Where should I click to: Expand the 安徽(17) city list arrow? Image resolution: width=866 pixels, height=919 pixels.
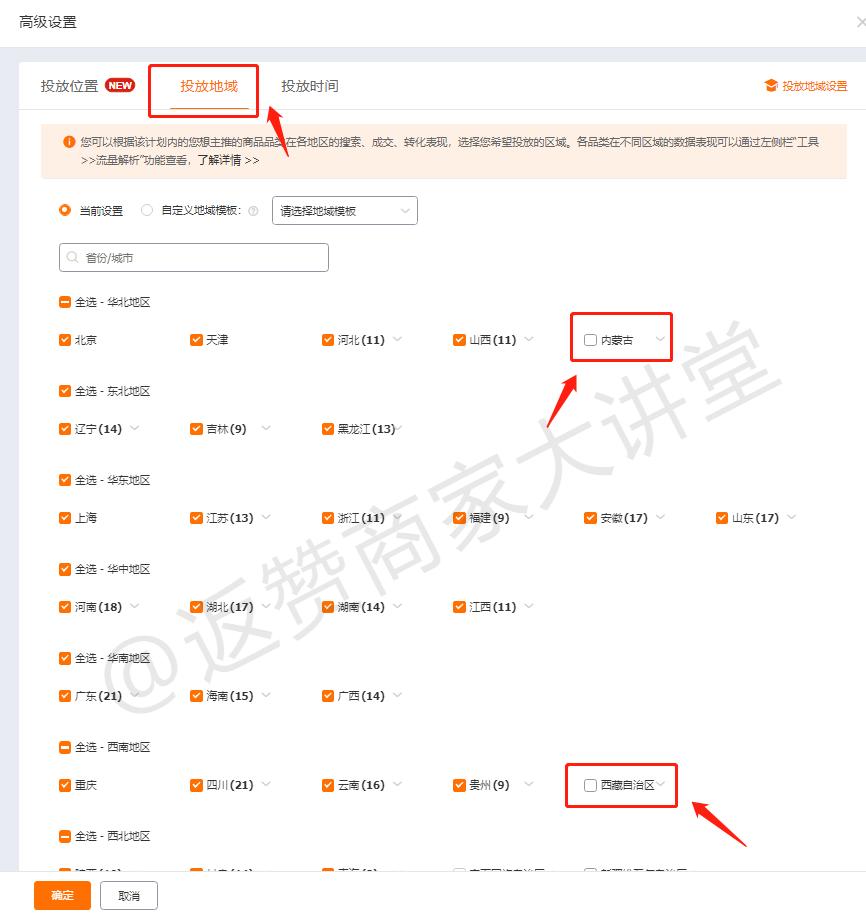[x=660, y=518]
